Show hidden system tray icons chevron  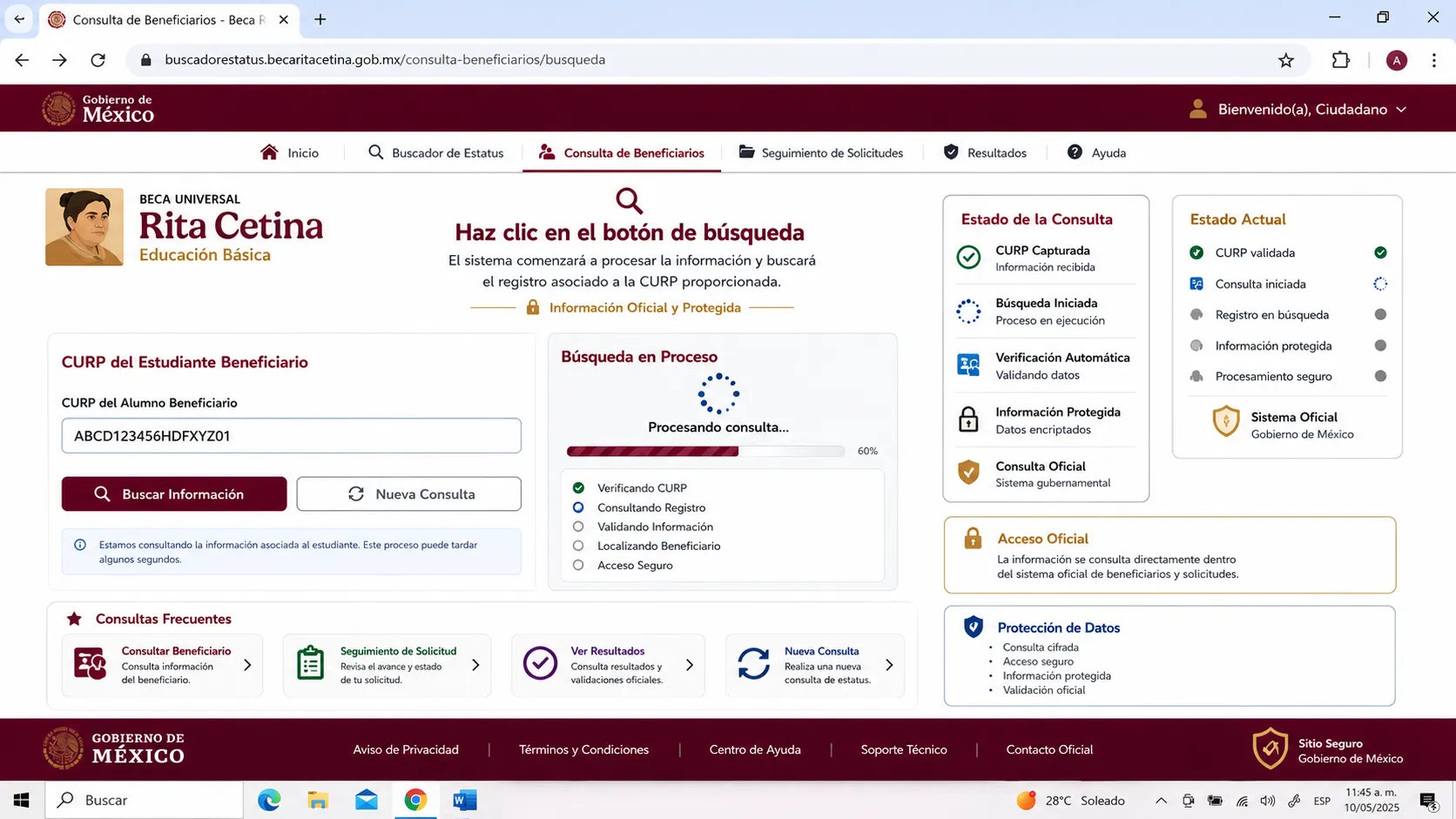[1161, 801]
